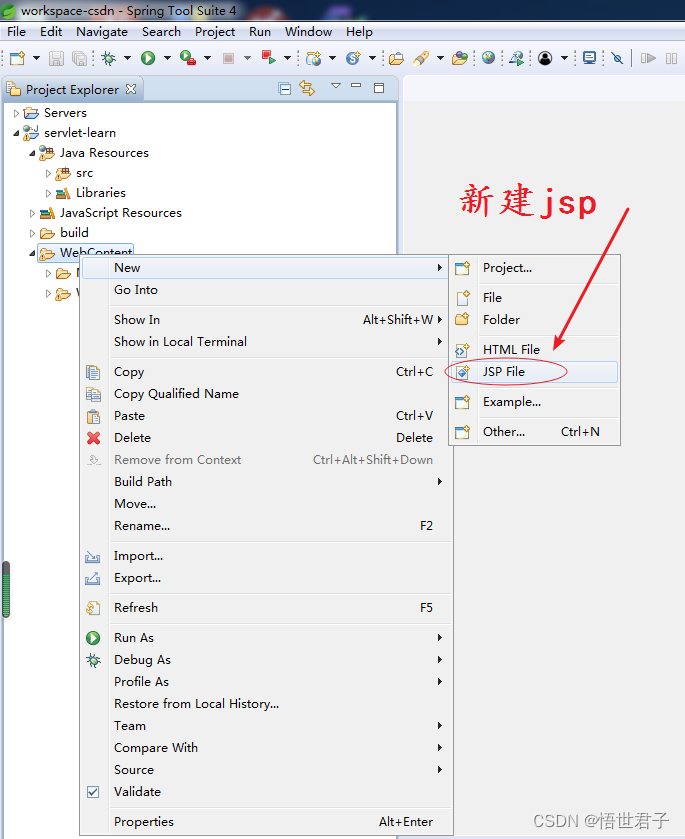The image size is (685, 839).
Task: Click the green Run toolbar button
Action: tap(148, 58)
